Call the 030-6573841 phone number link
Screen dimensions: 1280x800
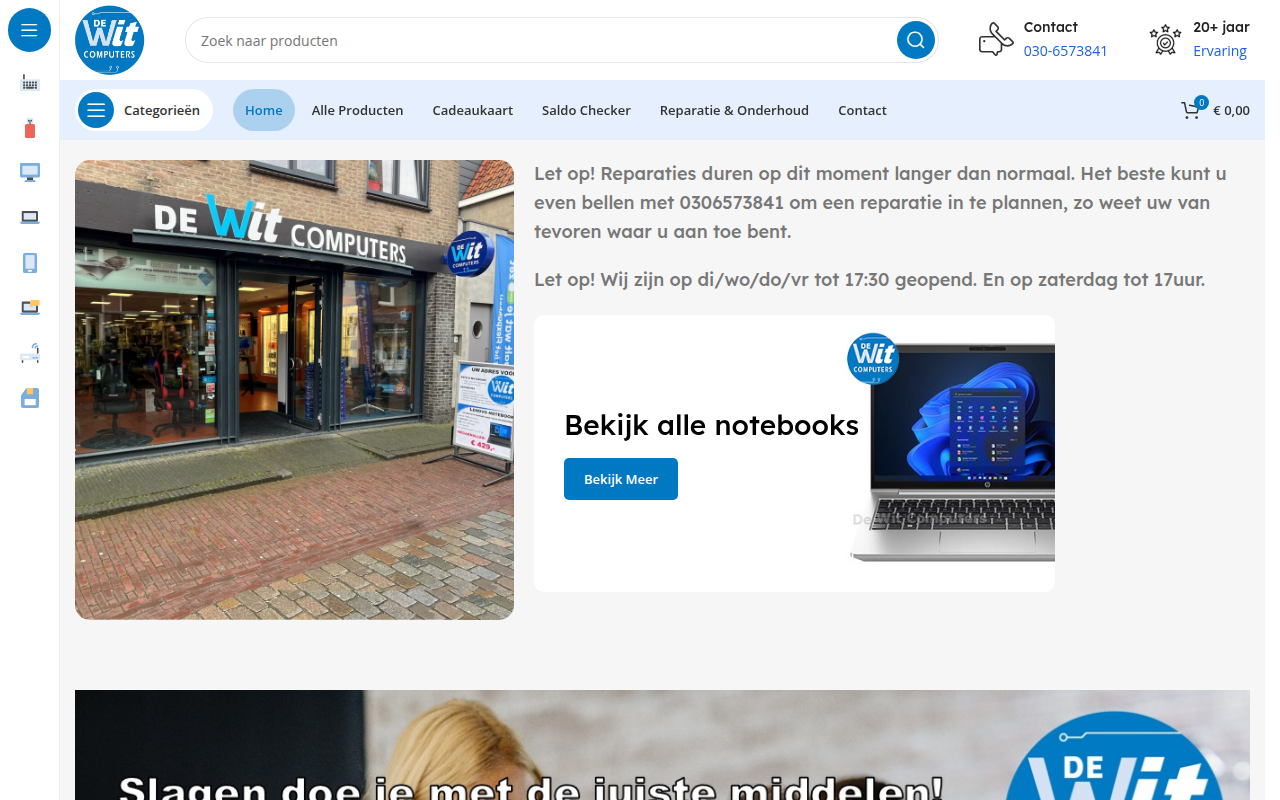click(1065, 51)
